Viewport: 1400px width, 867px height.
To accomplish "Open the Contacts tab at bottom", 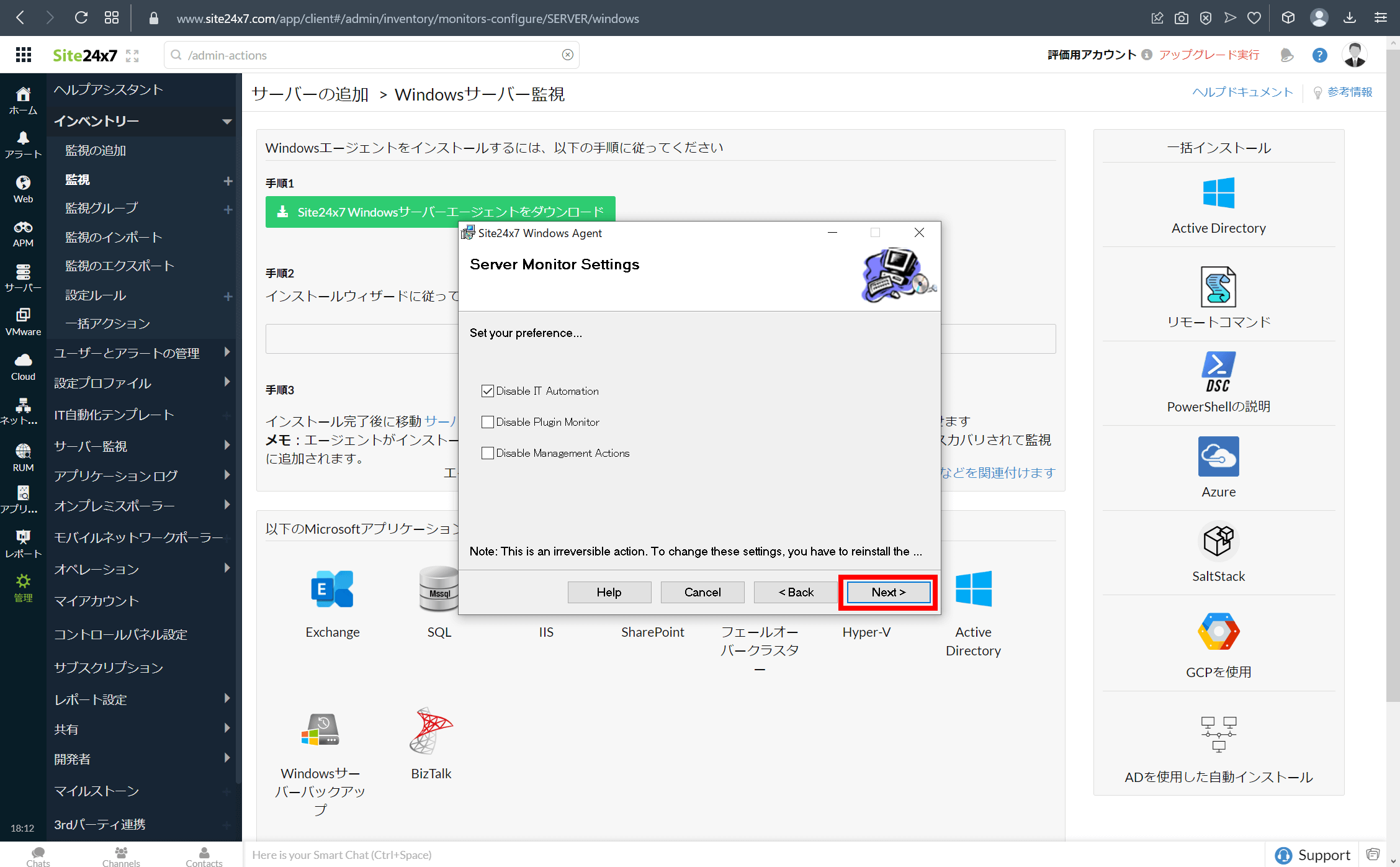I will coord(204,856).
